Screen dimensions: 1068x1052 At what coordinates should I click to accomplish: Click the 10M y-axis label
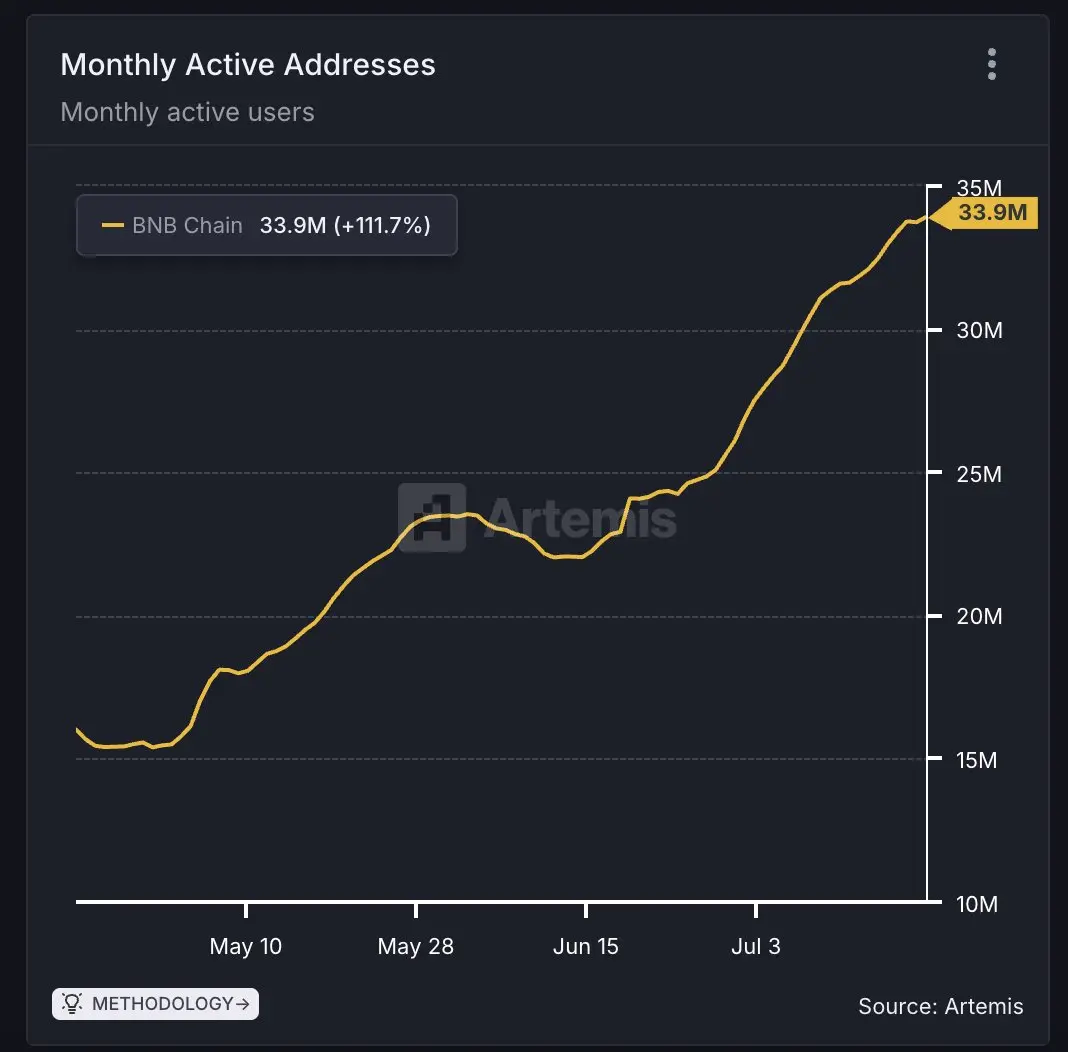point(977,904)
